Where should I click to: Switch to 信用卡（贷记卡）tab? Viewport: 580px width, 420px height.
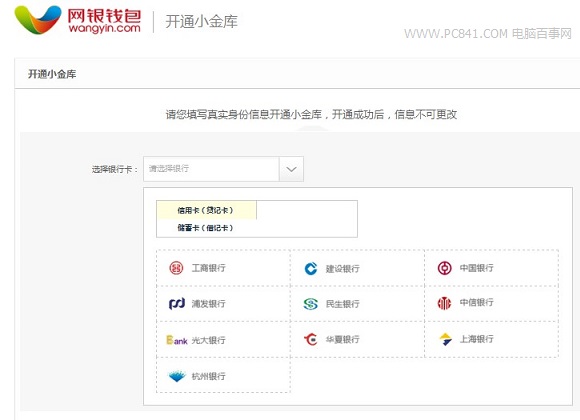pyautogui.click(x=206, y=210)
